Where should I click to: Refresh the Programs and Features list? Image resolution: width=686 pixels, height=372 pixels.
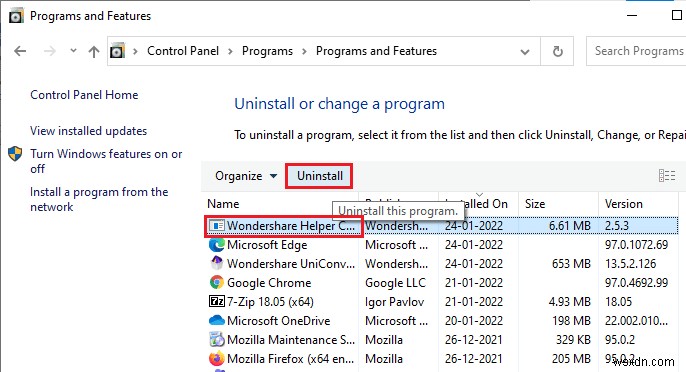pos(557,51)
